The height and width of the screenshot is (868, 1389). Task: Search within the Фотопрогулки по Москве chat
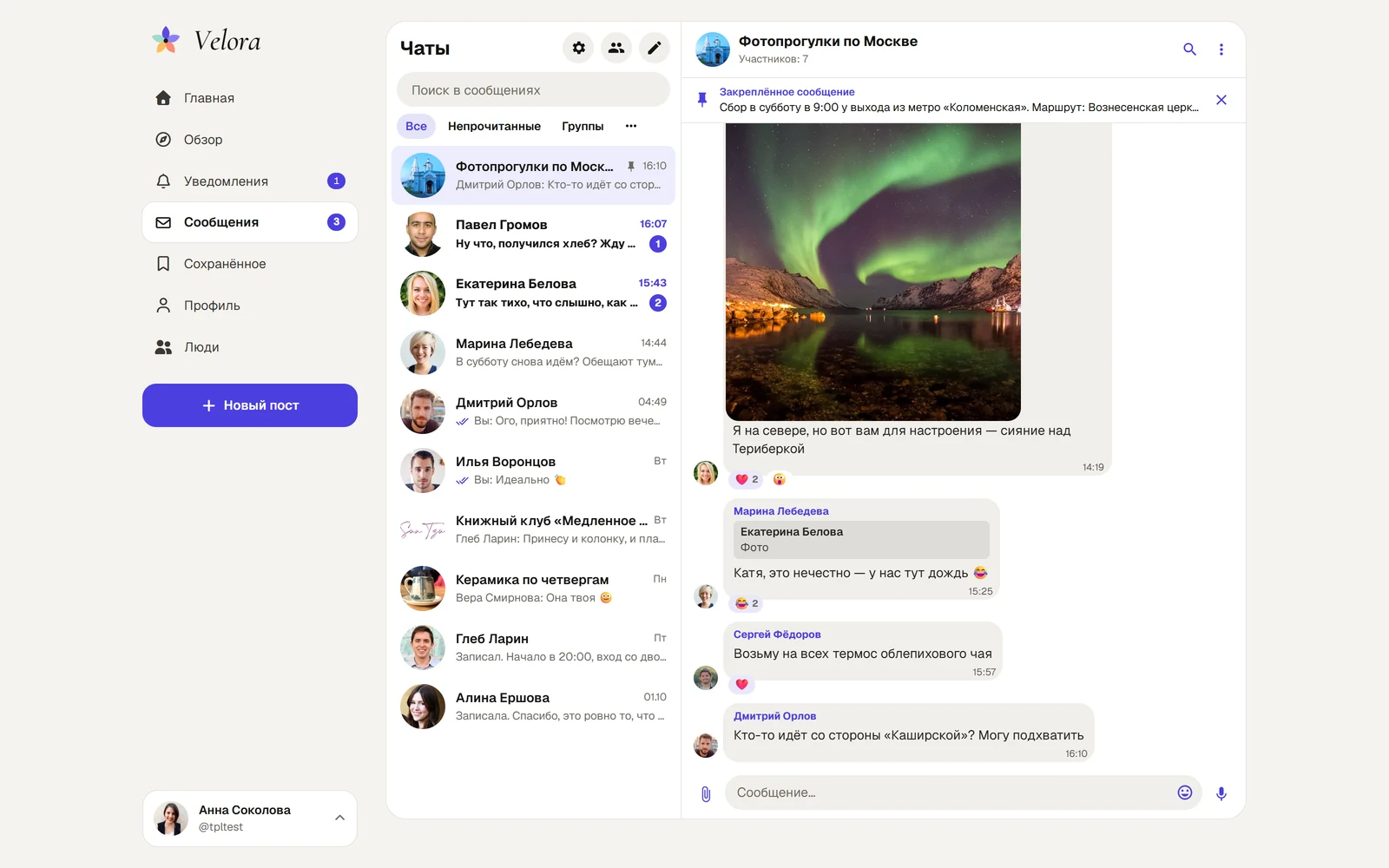(x=1189, y=49)
